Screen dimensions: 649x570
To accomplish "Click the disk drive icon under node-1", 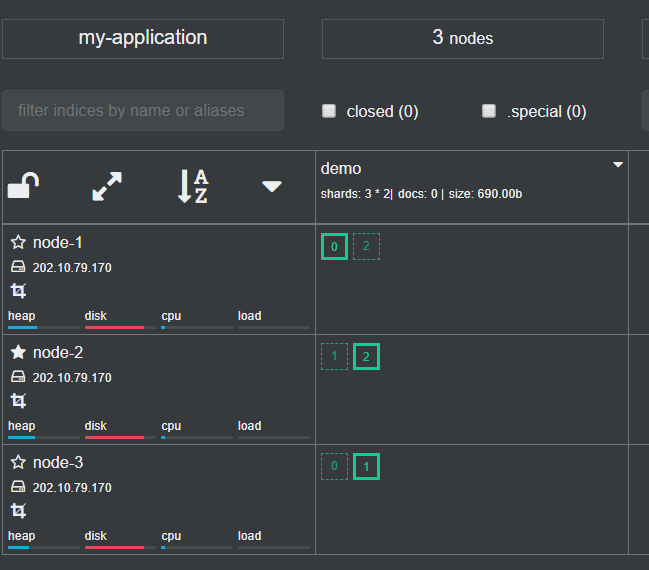I will pos(18,267).
